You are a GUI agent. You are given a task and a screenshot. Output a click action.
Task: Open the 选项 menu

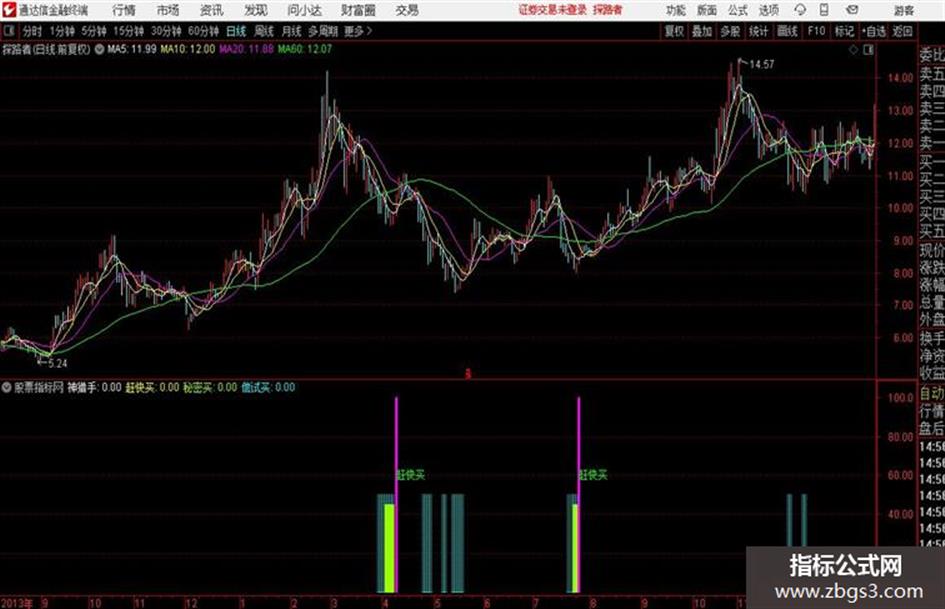point(768,10)
